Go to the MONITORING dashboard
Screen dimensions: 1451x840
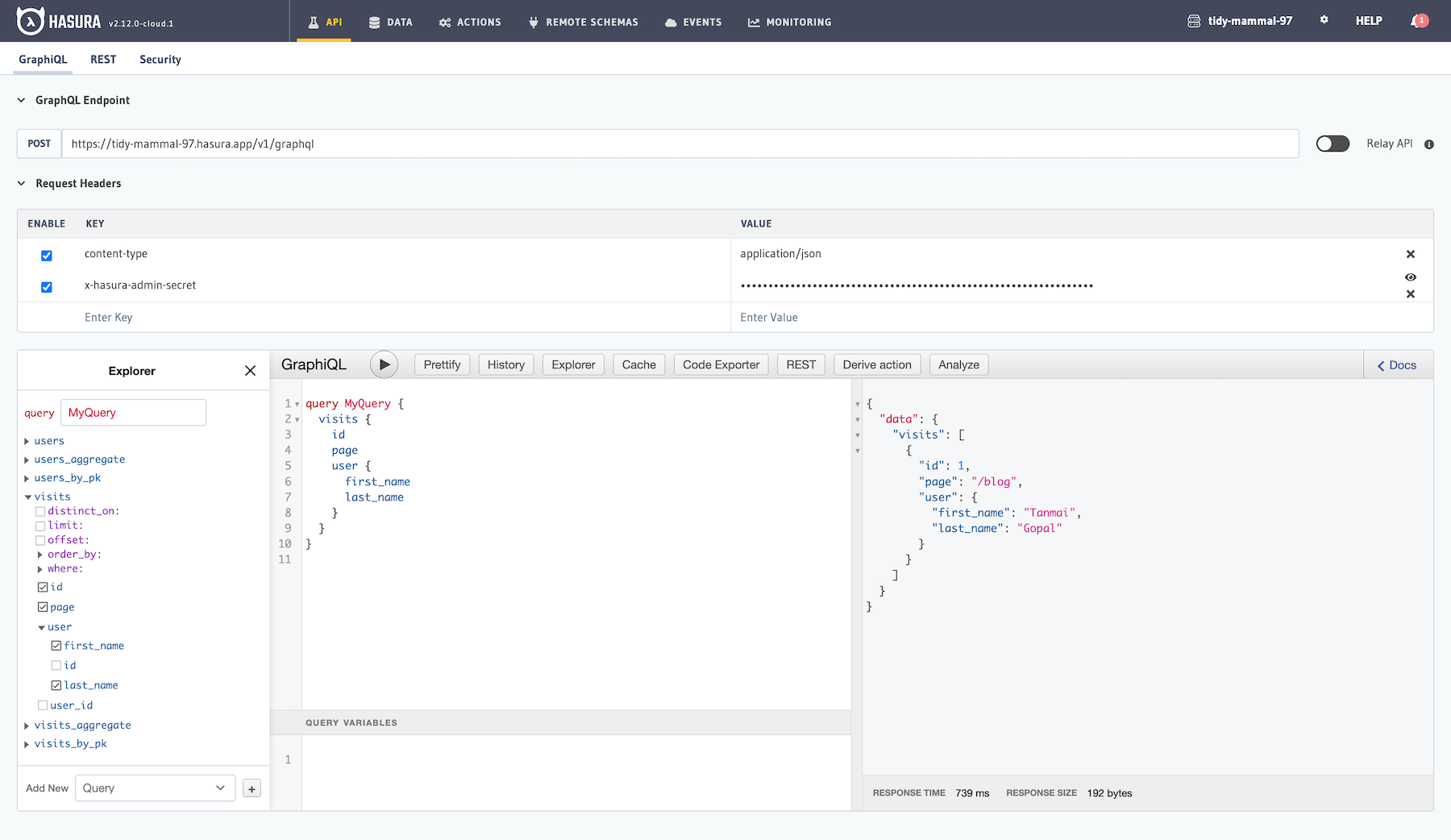pyautogui.click(x=788, y=22)
